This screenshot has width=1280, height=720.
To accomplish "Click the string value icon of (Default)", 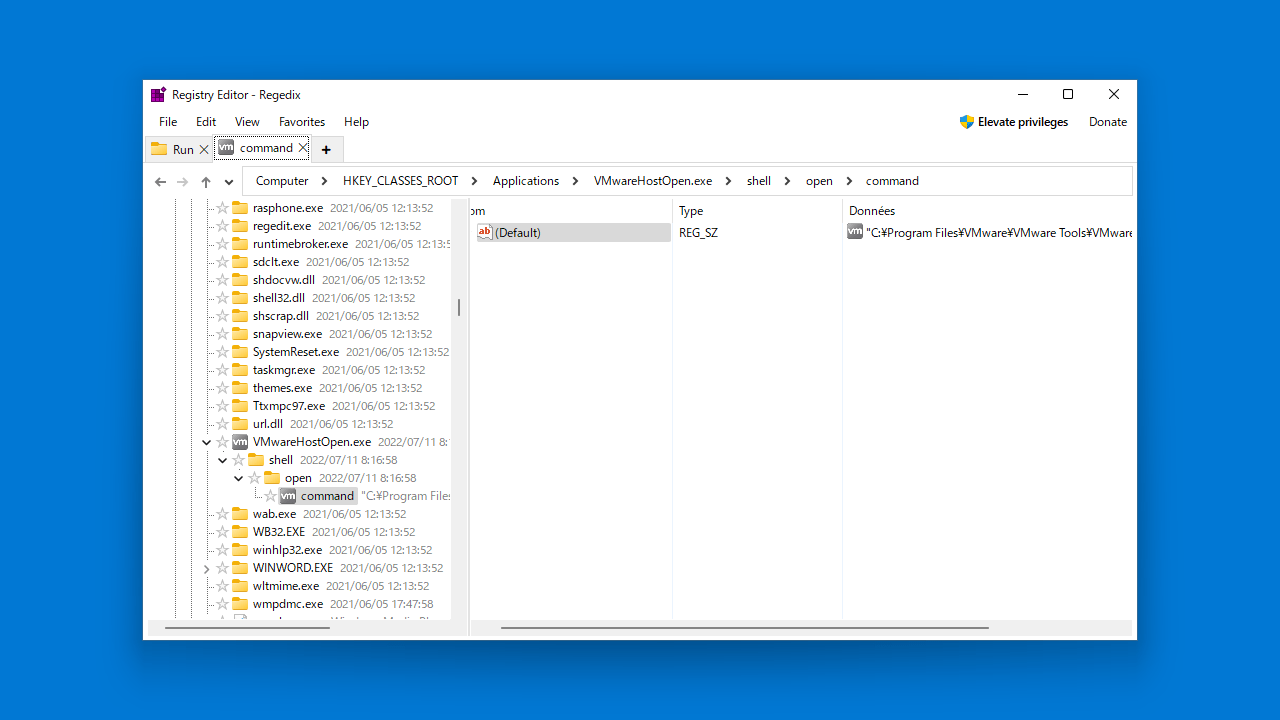I will pos(485,232).
